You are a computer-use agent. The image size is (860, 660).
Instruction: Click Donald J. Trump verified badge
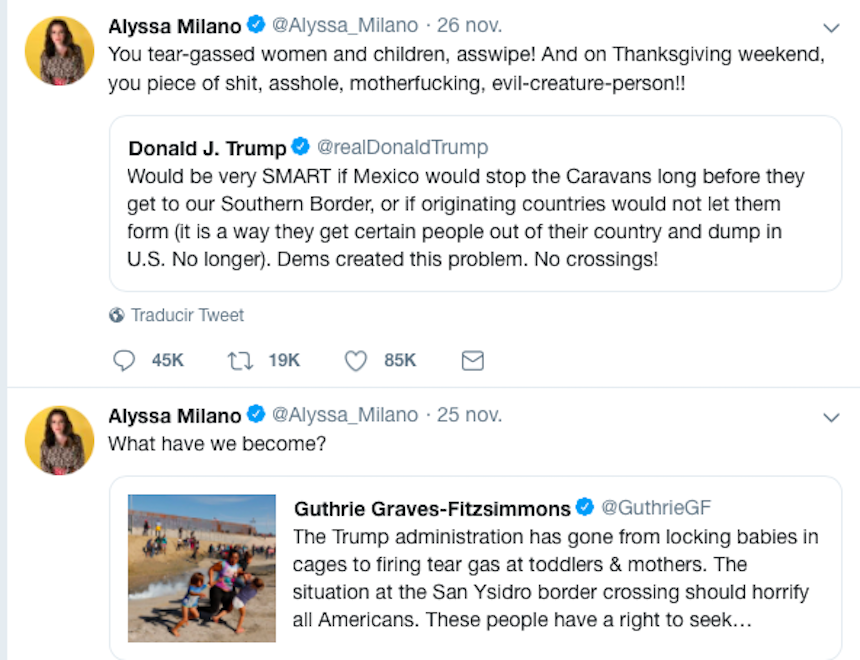click(x=300, y=148)
